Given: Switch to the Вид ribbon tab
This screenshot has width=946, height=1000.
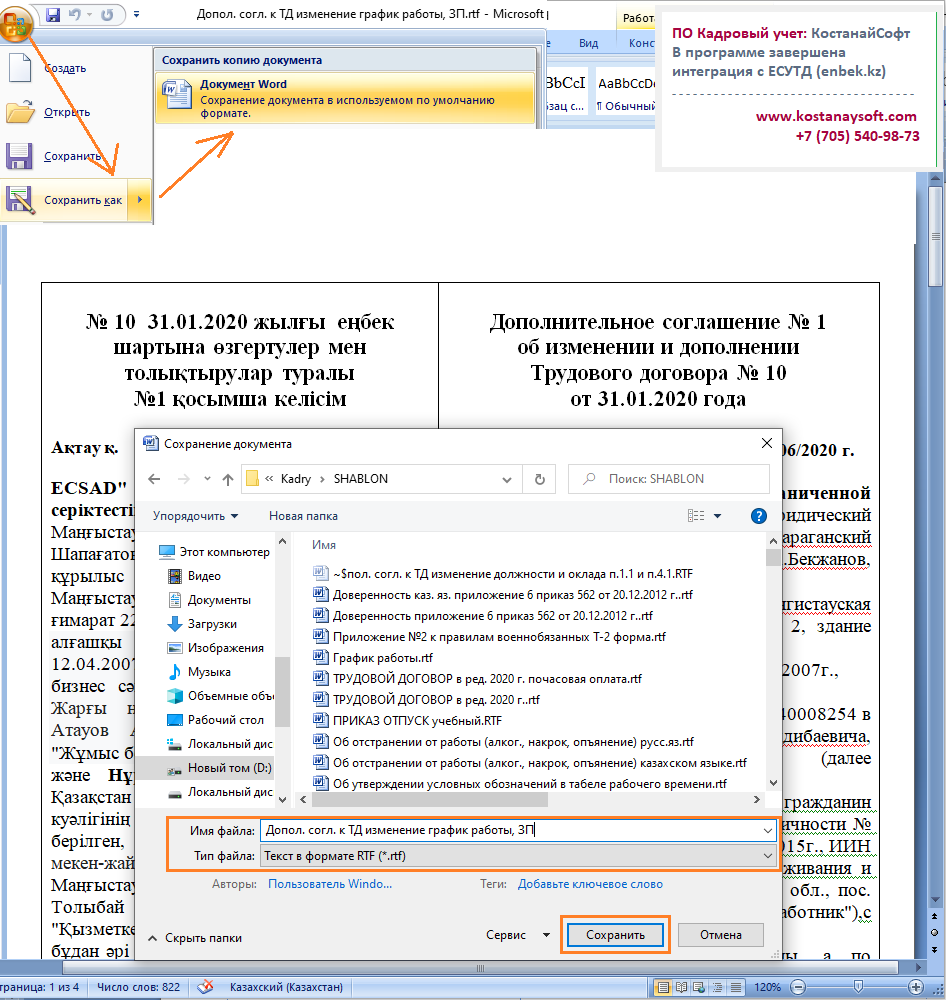Looking at the screenshot, I should [588, 43].
